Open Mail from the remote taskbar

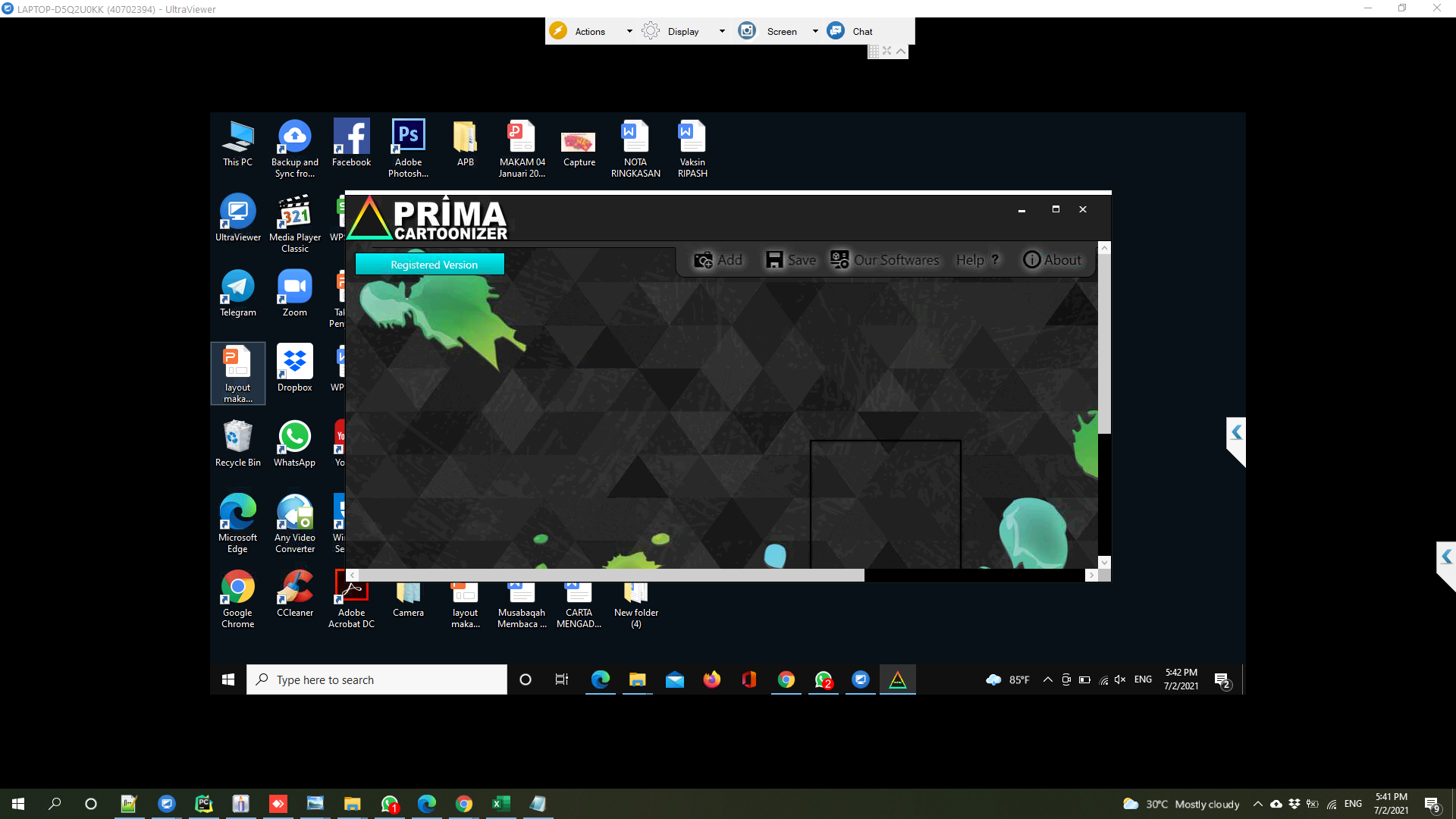click(x=674, y=679)
